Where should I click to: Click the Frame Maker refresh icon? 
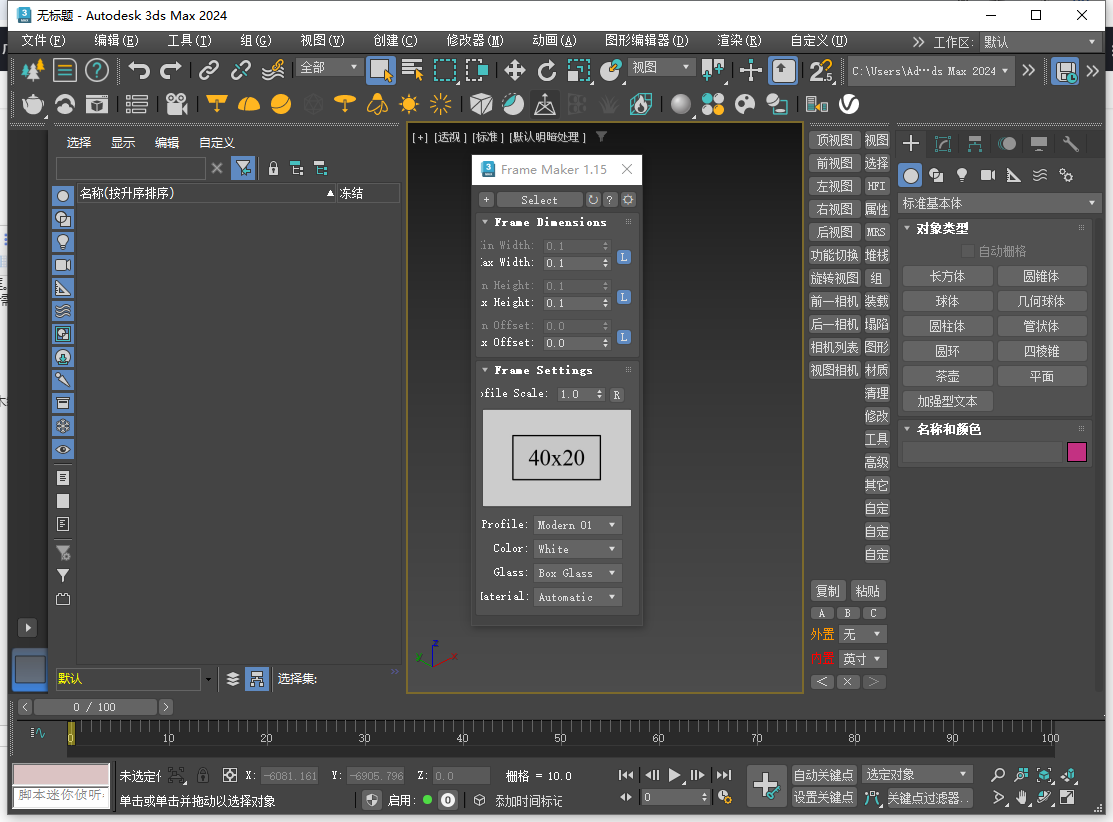(x=594, y=199)
